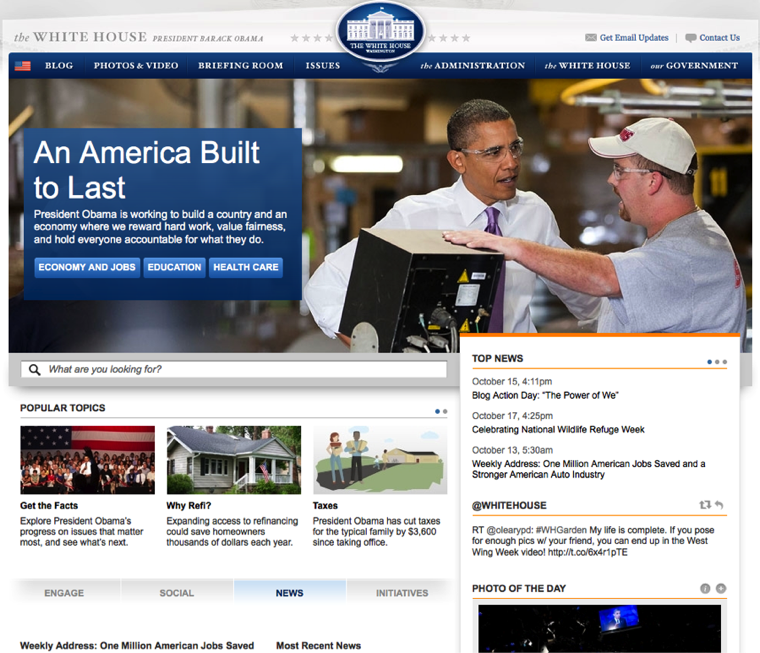Click the White House President Barack Obama title
The image size is (760, 653).
coord(139,37)
